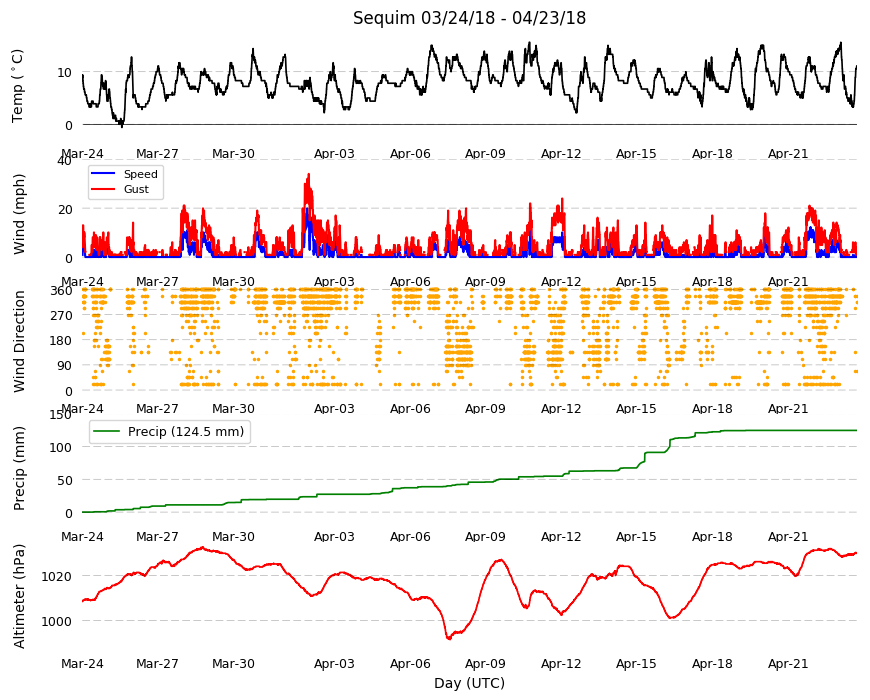Click the Precip (124.5 mm) legend text
The height and width of the screenshot is (700, 870).
(186, 432)
